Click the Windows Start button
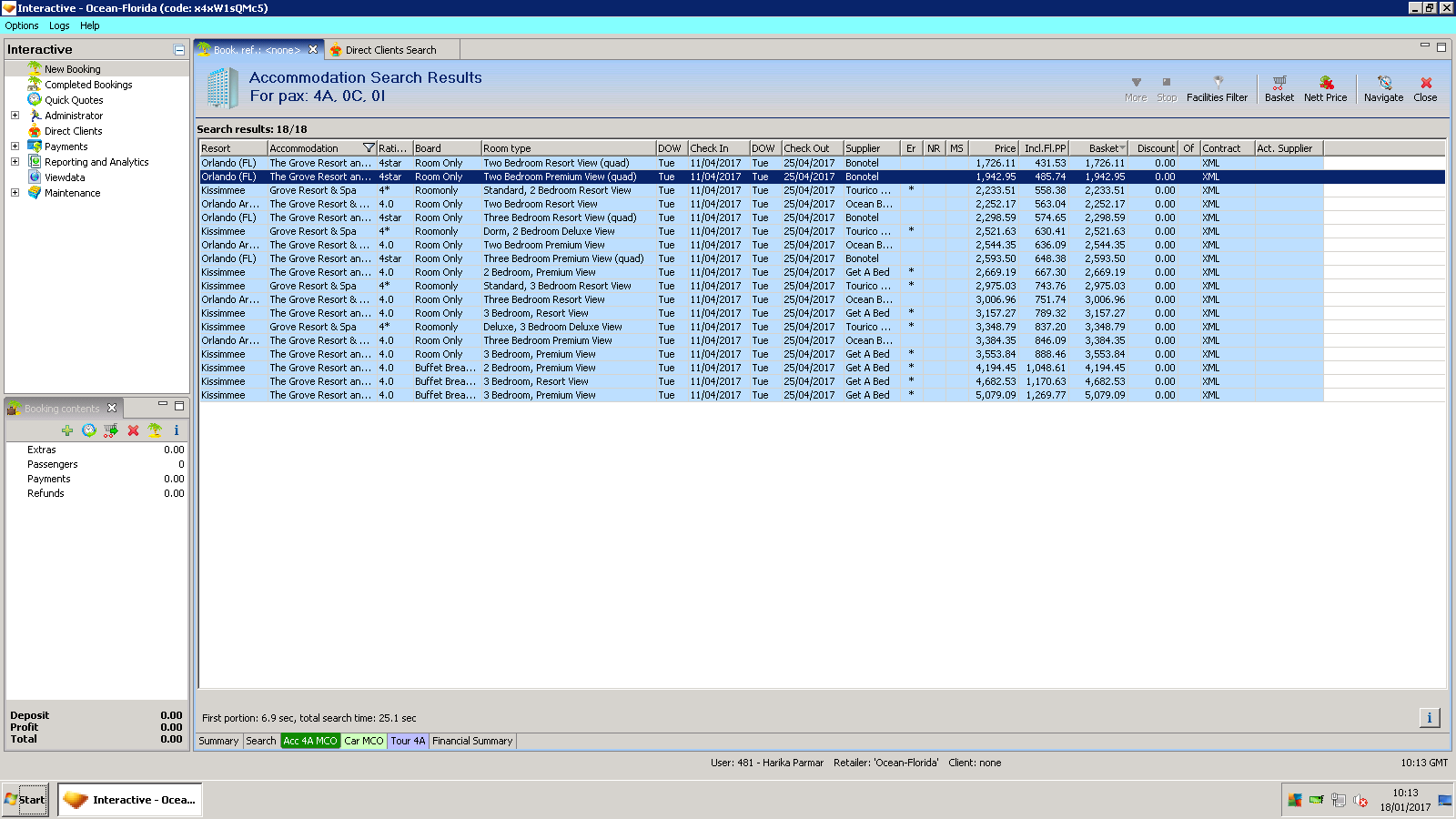The width and height of the screenshot is (1456, 819). point(25,800)
